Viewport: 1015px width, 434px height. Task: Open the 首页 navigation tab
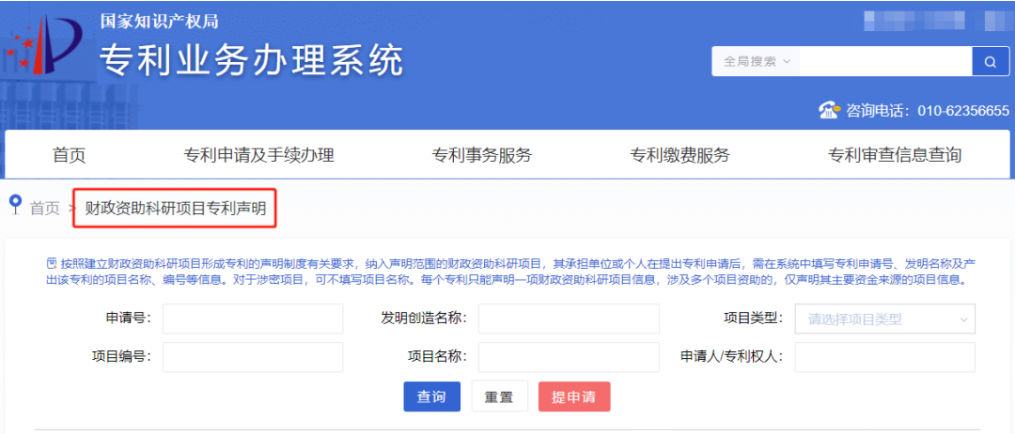[x=69, y=155]
